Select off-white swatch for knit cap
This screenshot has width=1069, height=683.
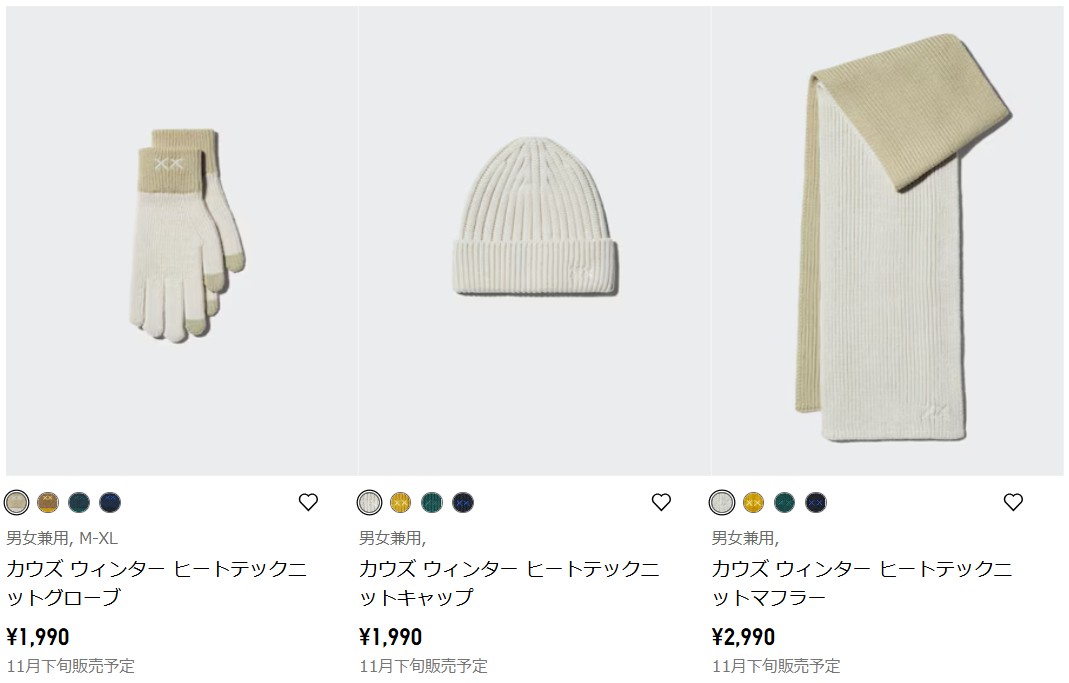click(370, 502)
